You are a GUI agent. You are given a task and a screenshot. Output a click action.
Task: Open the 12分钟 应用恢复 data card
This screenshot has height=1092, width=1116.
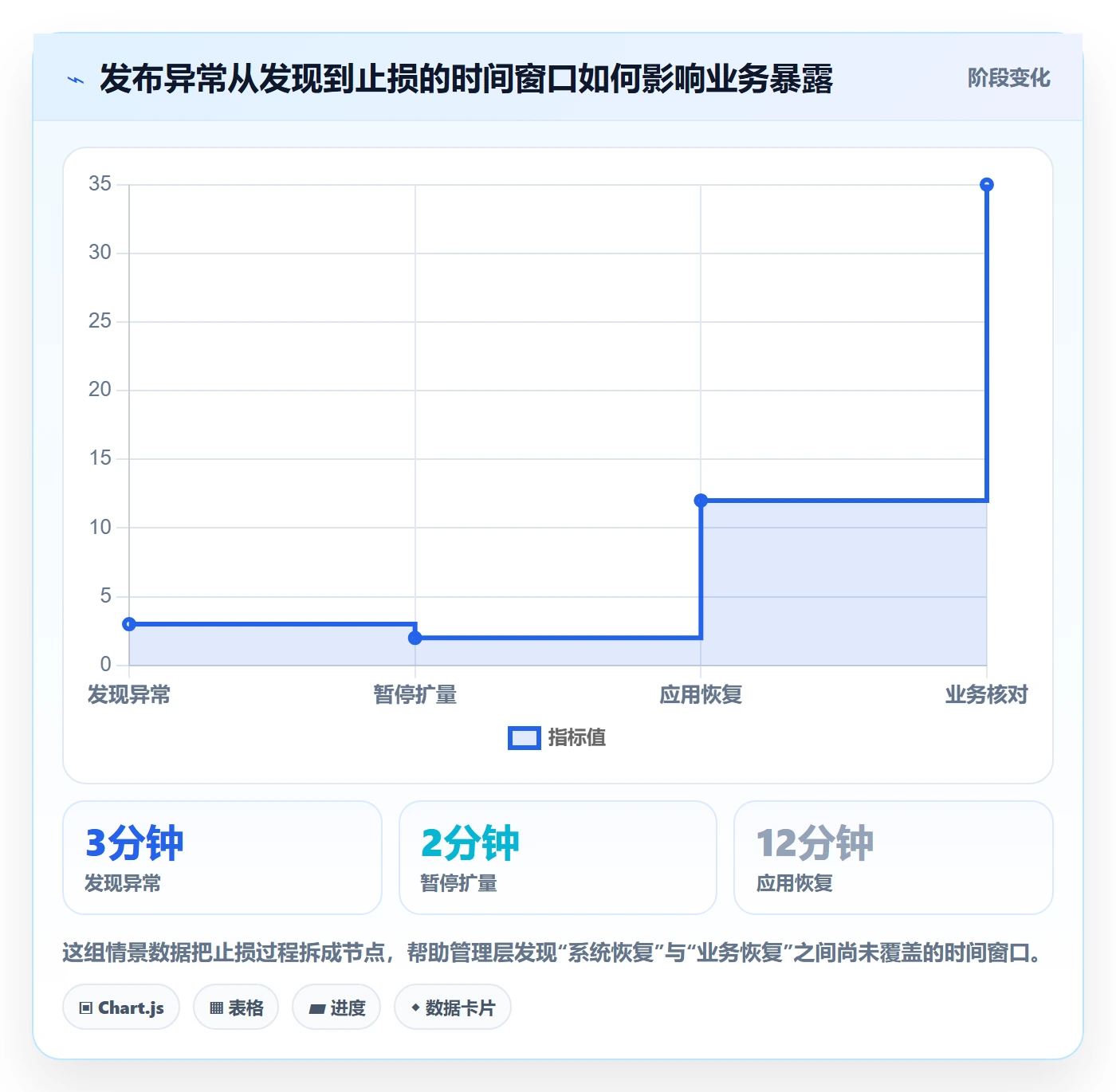[894, 858]
